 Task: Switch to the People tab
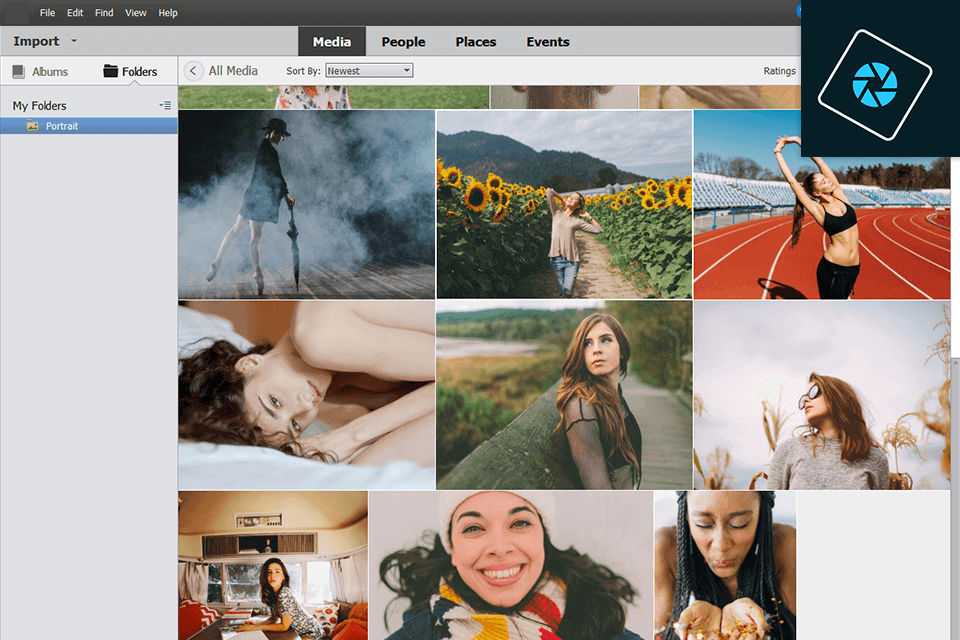pos(403,42)
